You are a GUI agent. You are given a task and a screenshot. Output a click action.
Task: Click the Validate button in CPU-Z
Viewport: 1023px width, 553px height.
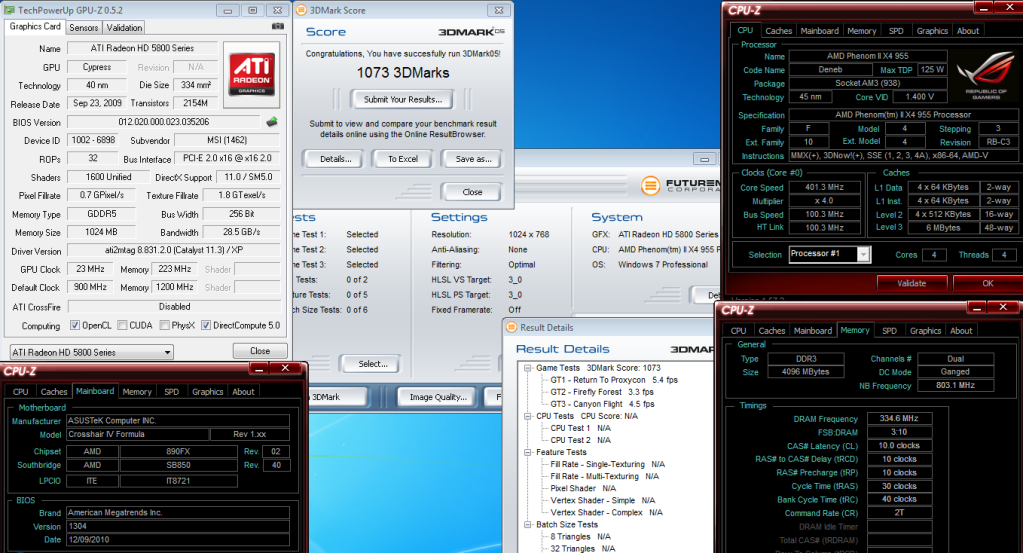pos(911,283)
